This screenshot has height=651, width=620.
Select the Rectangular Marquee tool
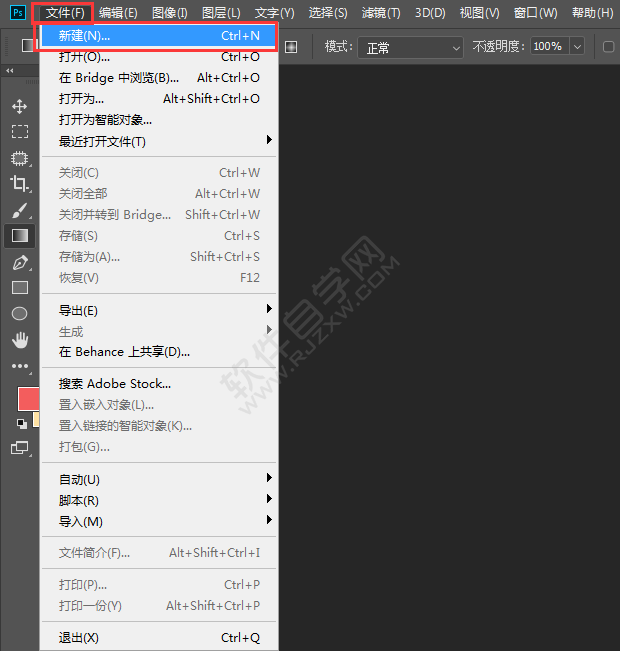[x=20, y=132]
